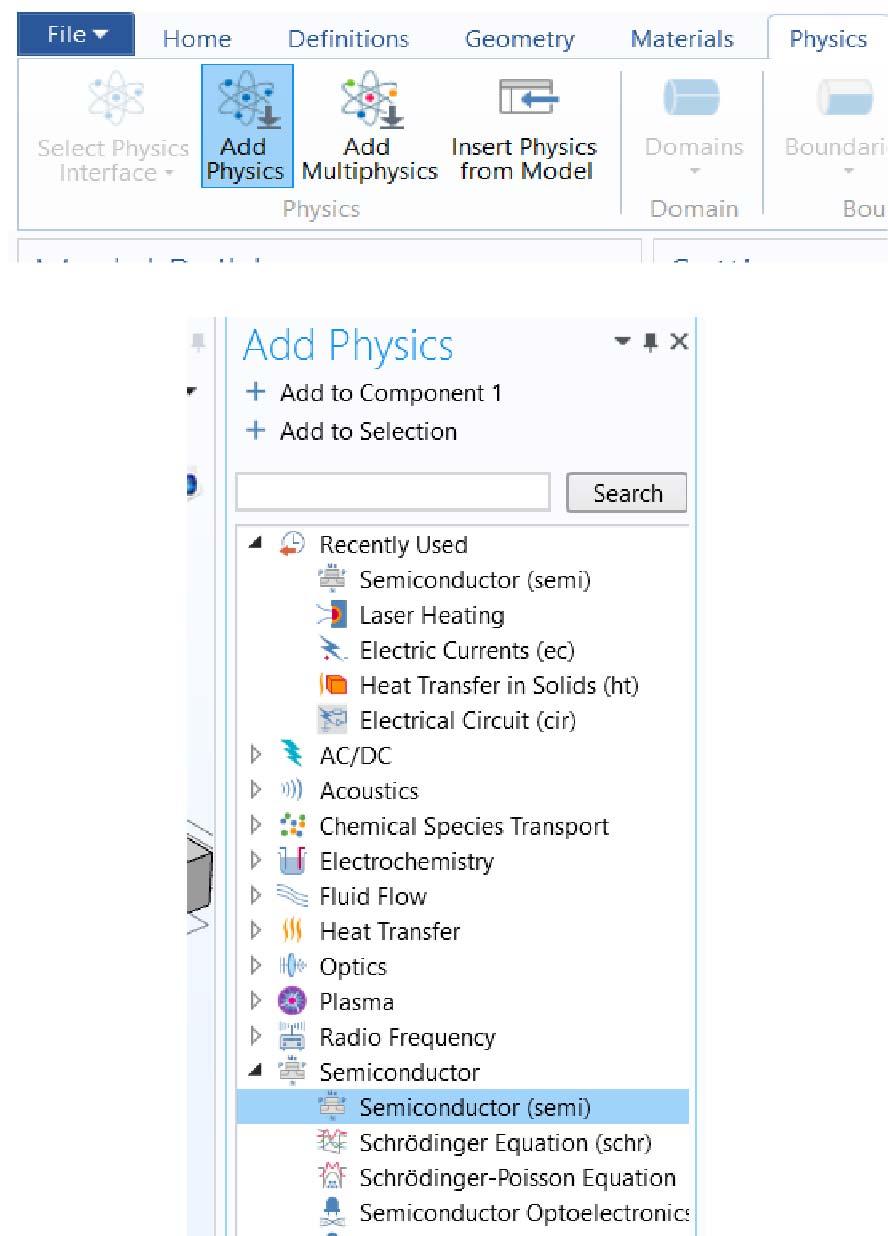
Task: Open the Boundaries dropdown in the ribbon
Action: coord(836,126)
